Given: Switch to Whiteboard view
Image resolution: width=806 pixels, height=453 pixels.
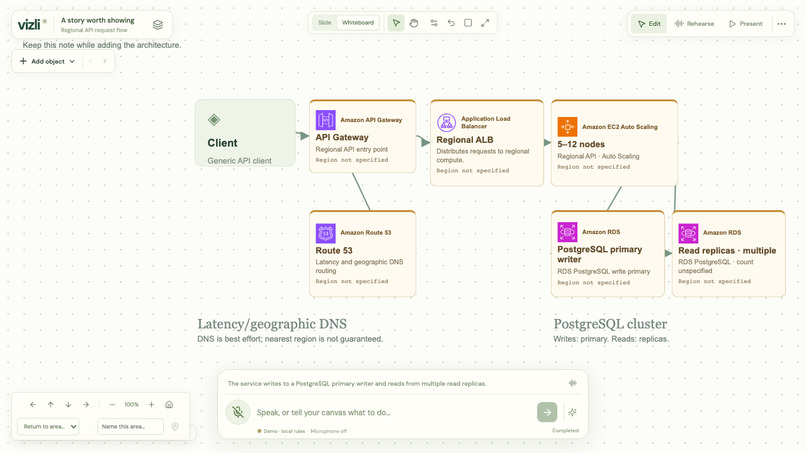Looking at the screenshot, I should [x=358, y=23].
